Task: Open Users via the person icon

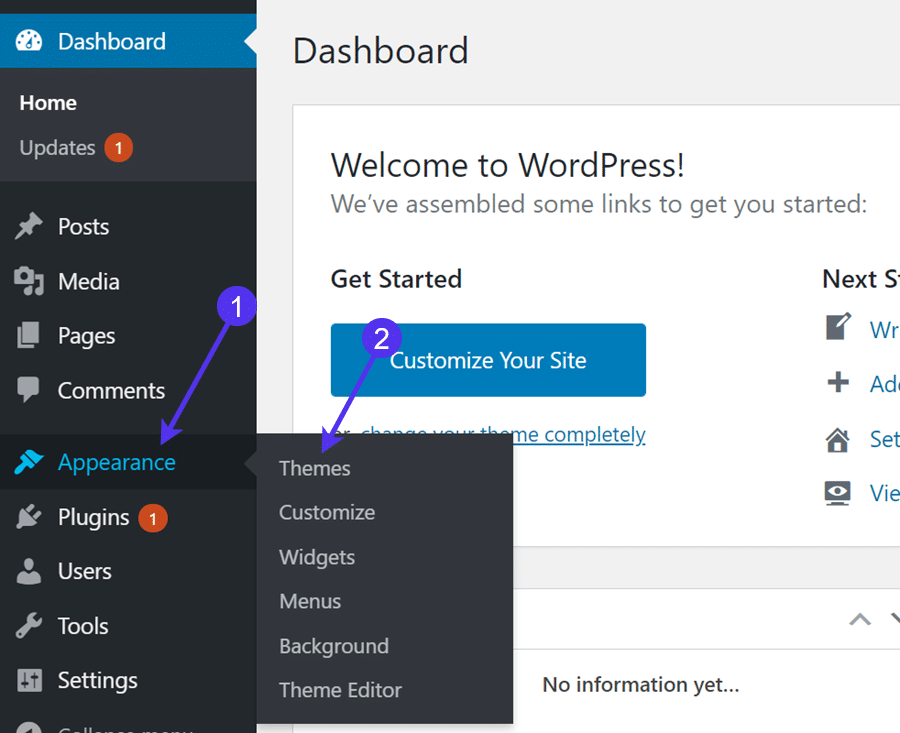Action: [28, 571]
